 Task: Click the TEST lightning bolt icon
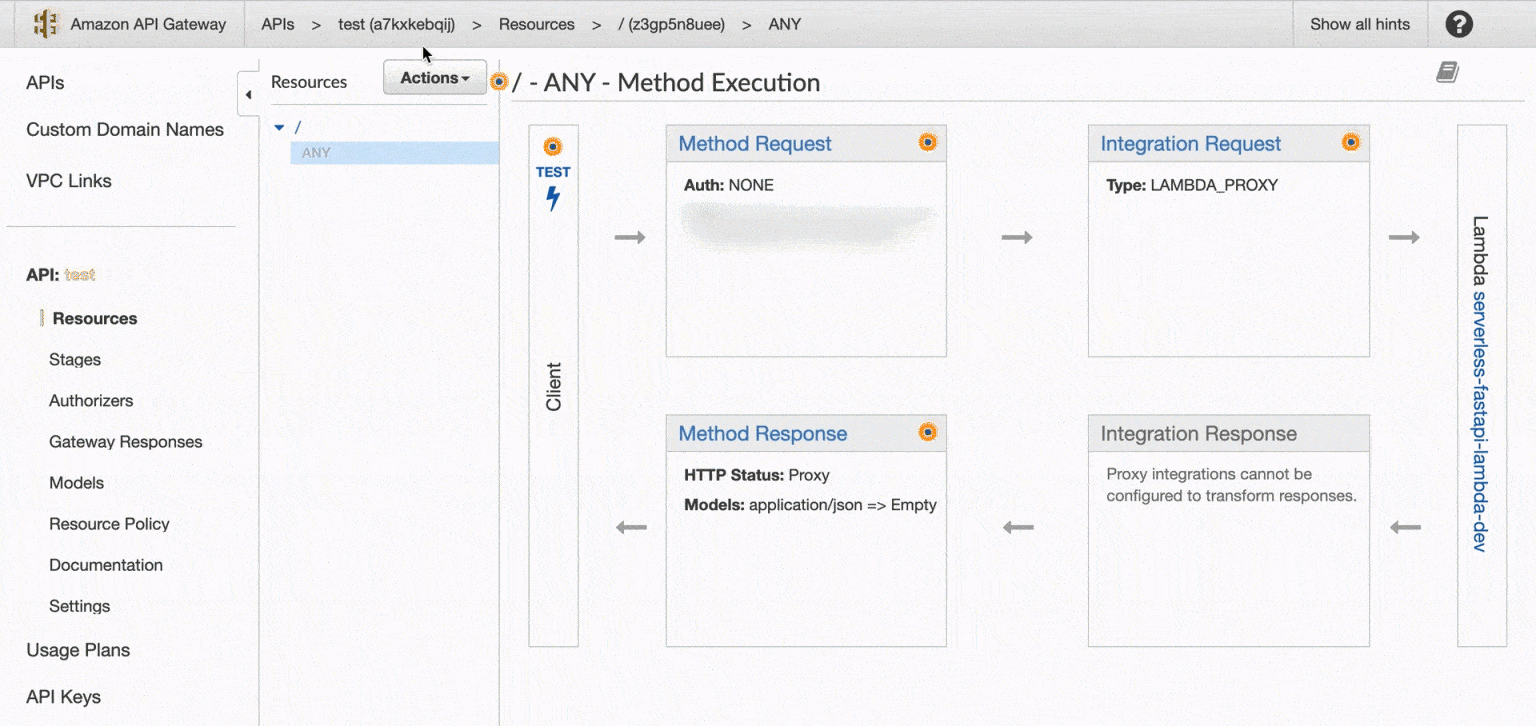pyautogui.click(x=553, y=198)
